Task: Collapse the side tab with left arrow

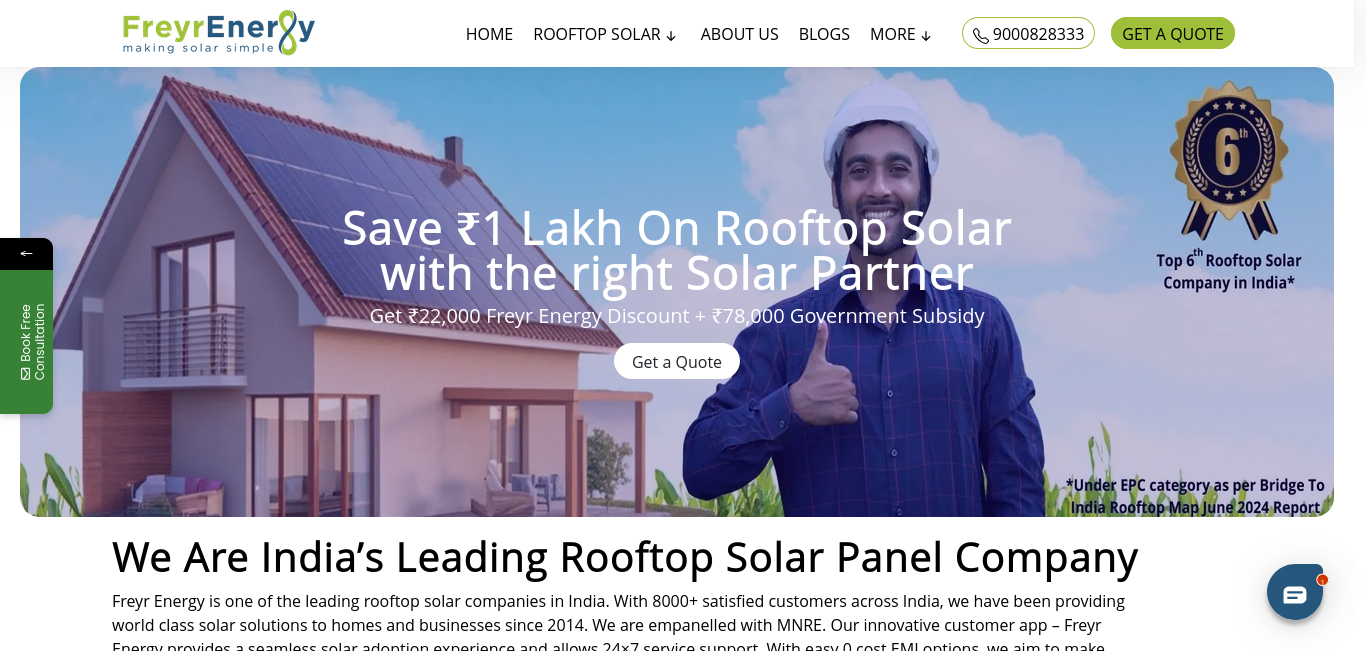Action: point(26,253)
